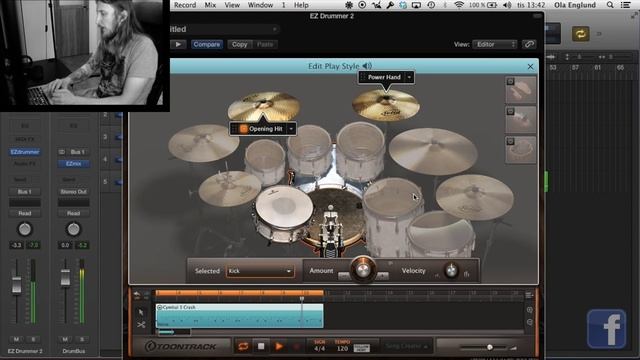Viewport: 640px width, 360px height.
Task: Solo the EZ Drummer 2 channel
Action: coord(33,339)
